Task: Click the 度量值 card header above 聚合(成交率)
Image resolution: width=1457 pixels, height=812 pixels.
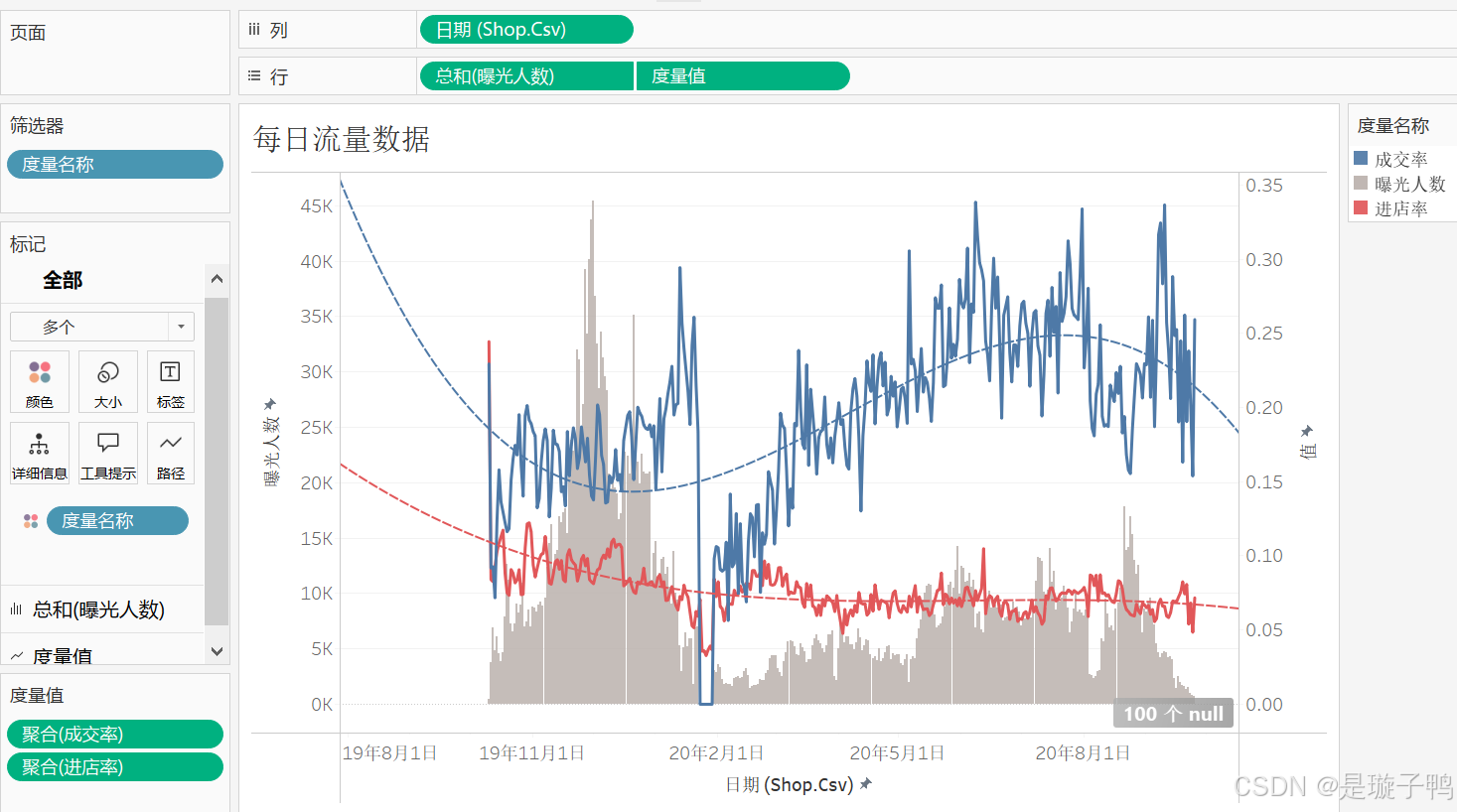Action: pyautogui.click(x=37, y=696)
